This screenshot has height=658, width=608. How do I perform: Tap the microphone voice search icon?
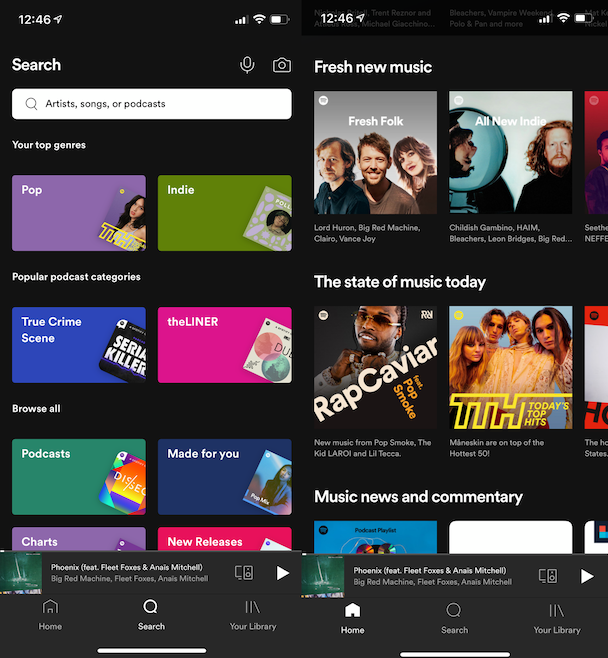click(247, 65)
